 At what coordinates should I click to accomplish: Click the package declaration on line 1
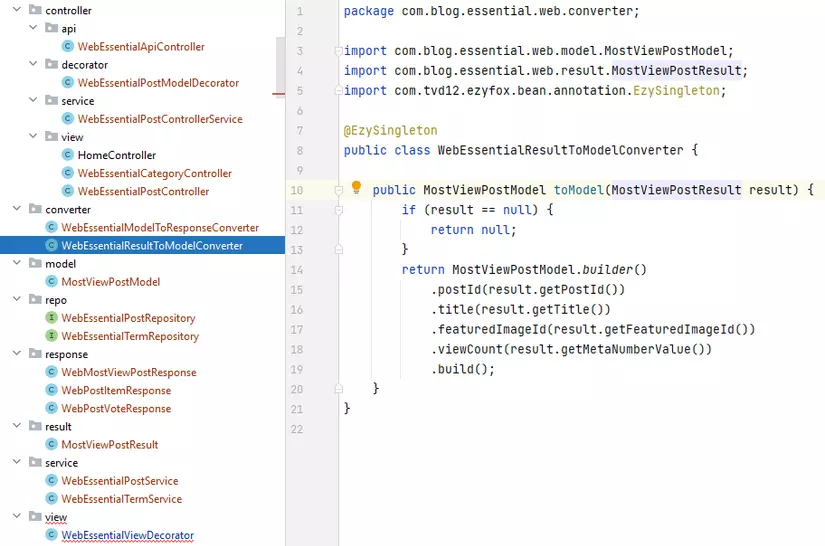point(491,11)
